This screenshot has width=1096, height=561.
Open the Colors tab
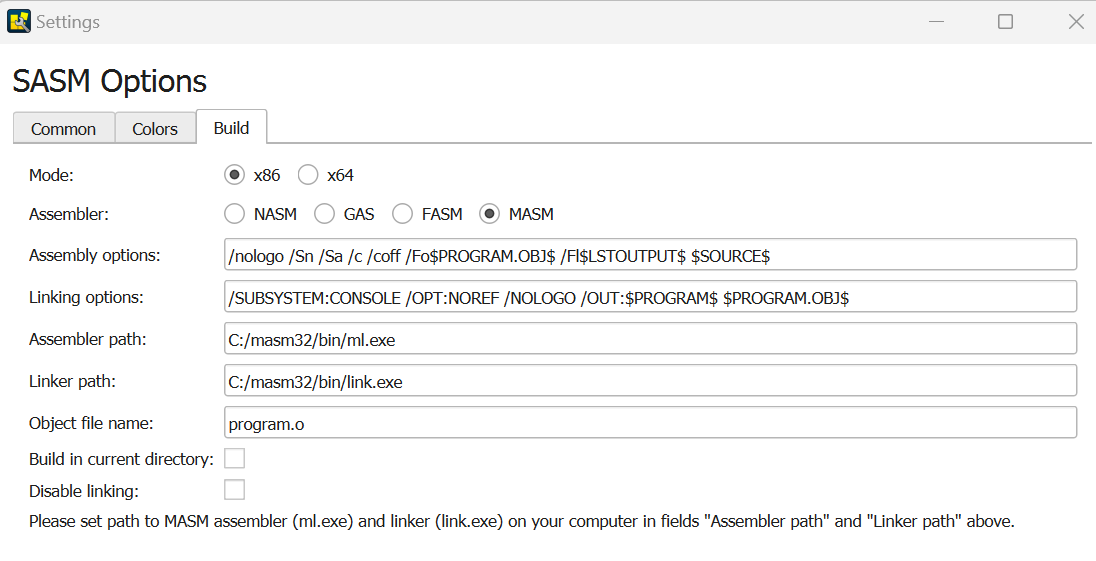click(155, 129)
